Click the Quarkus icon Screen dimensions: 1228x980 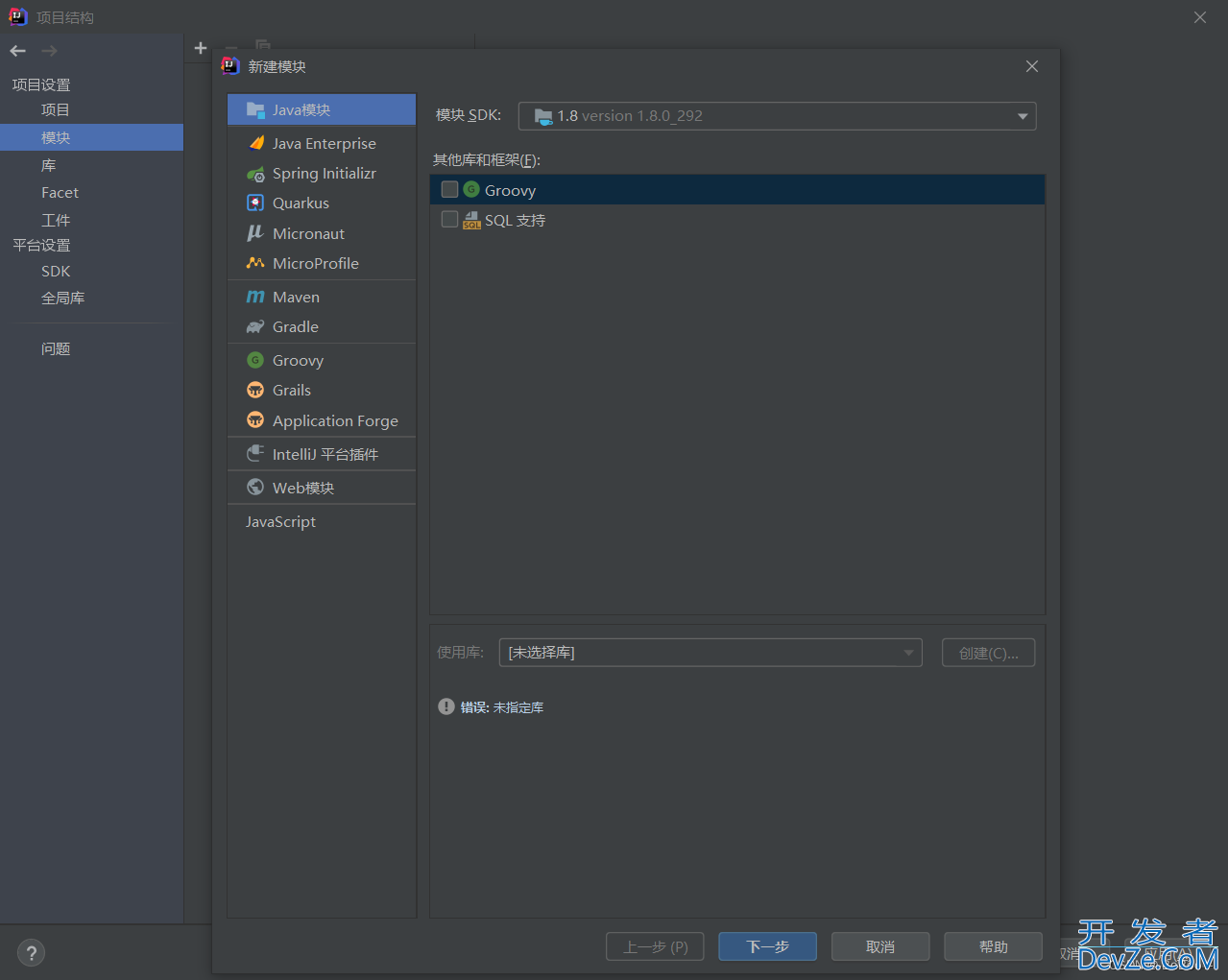coord(255,203)
